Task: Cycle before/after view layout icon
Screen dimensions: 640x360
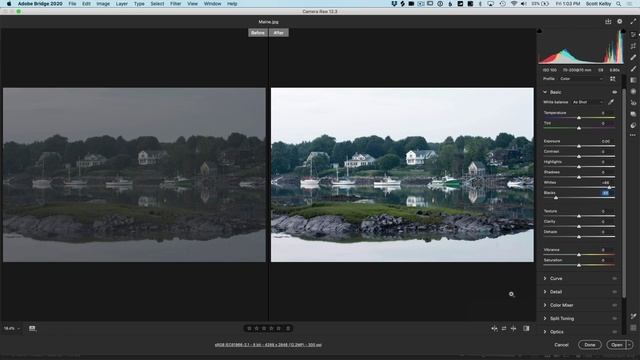Action: [x=494, y=328]
